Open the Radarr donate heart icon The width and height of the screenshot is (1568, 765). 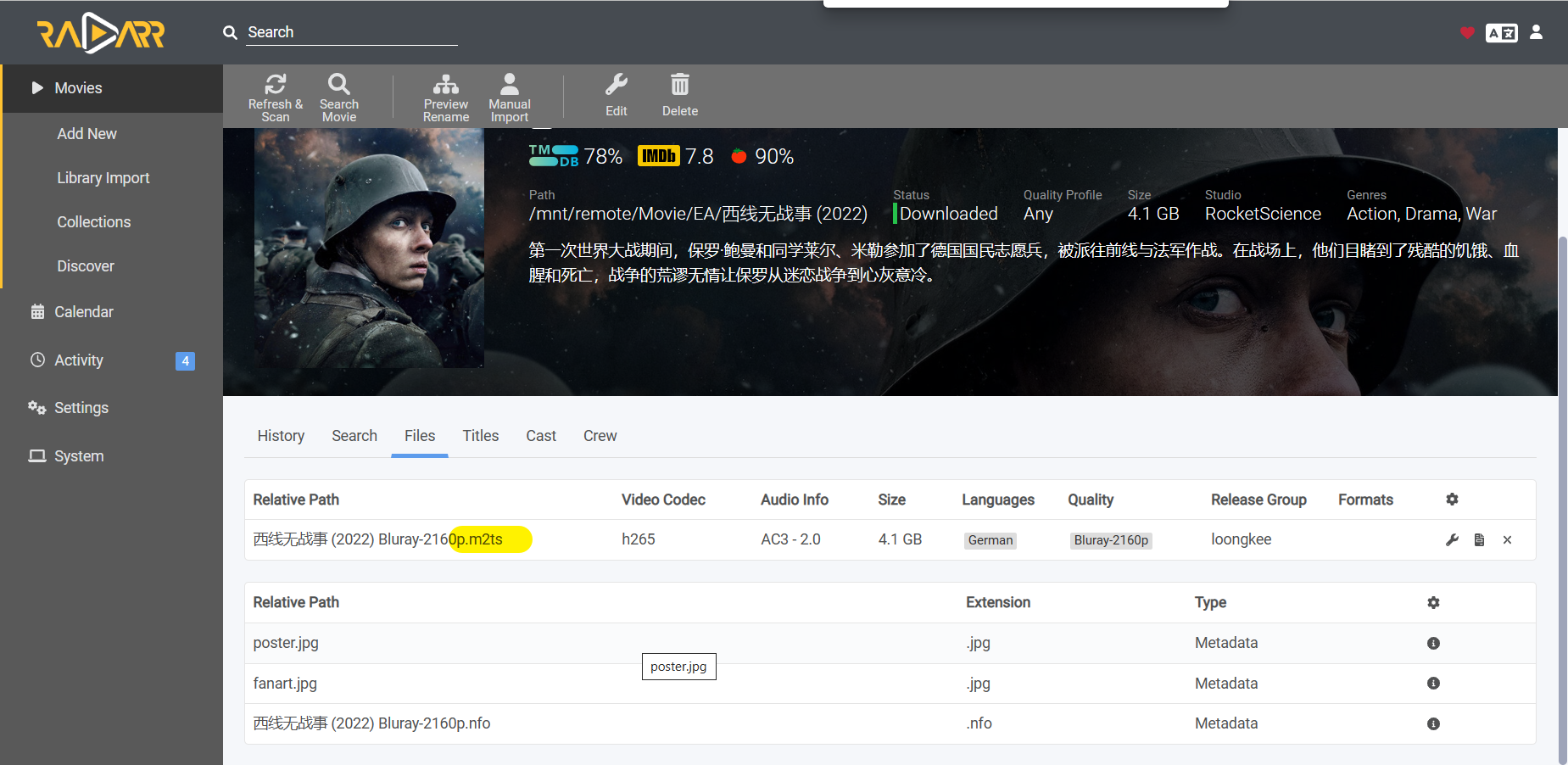(1467, 32)
